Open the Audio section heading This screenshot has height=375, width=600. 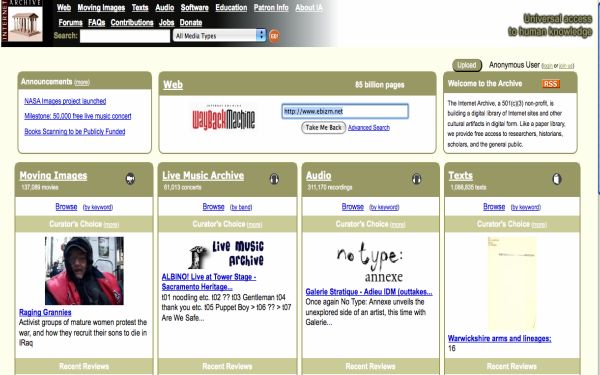(x=318, y=176)
